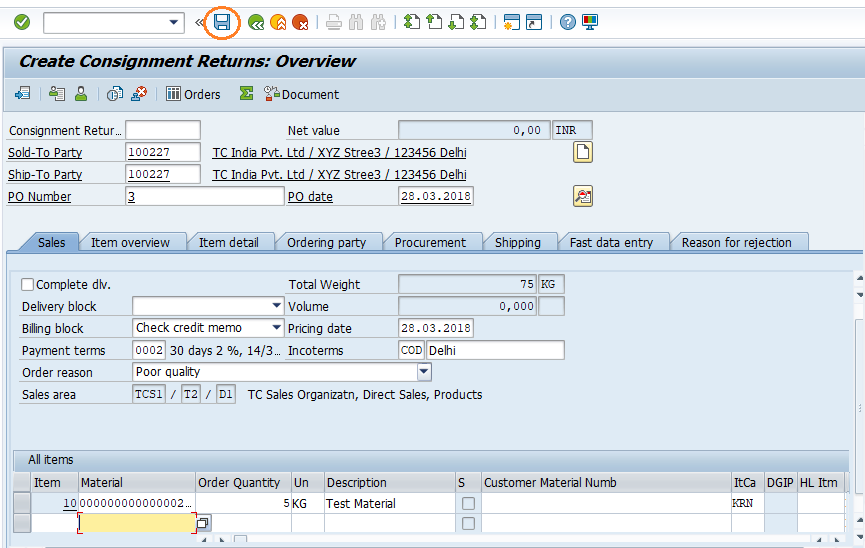Click the Ship-To Party field 100227

[x=163, y=174]
